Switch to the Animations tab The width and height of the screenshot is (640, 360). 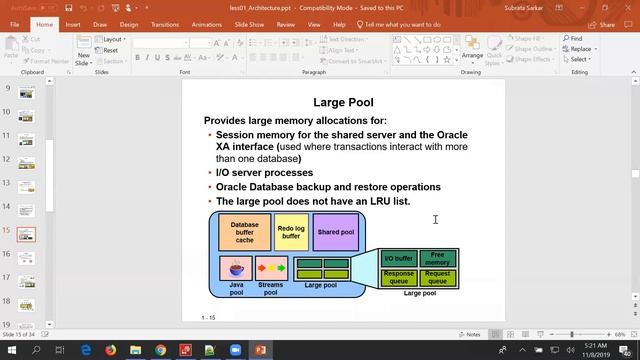(x=207, y=24)
